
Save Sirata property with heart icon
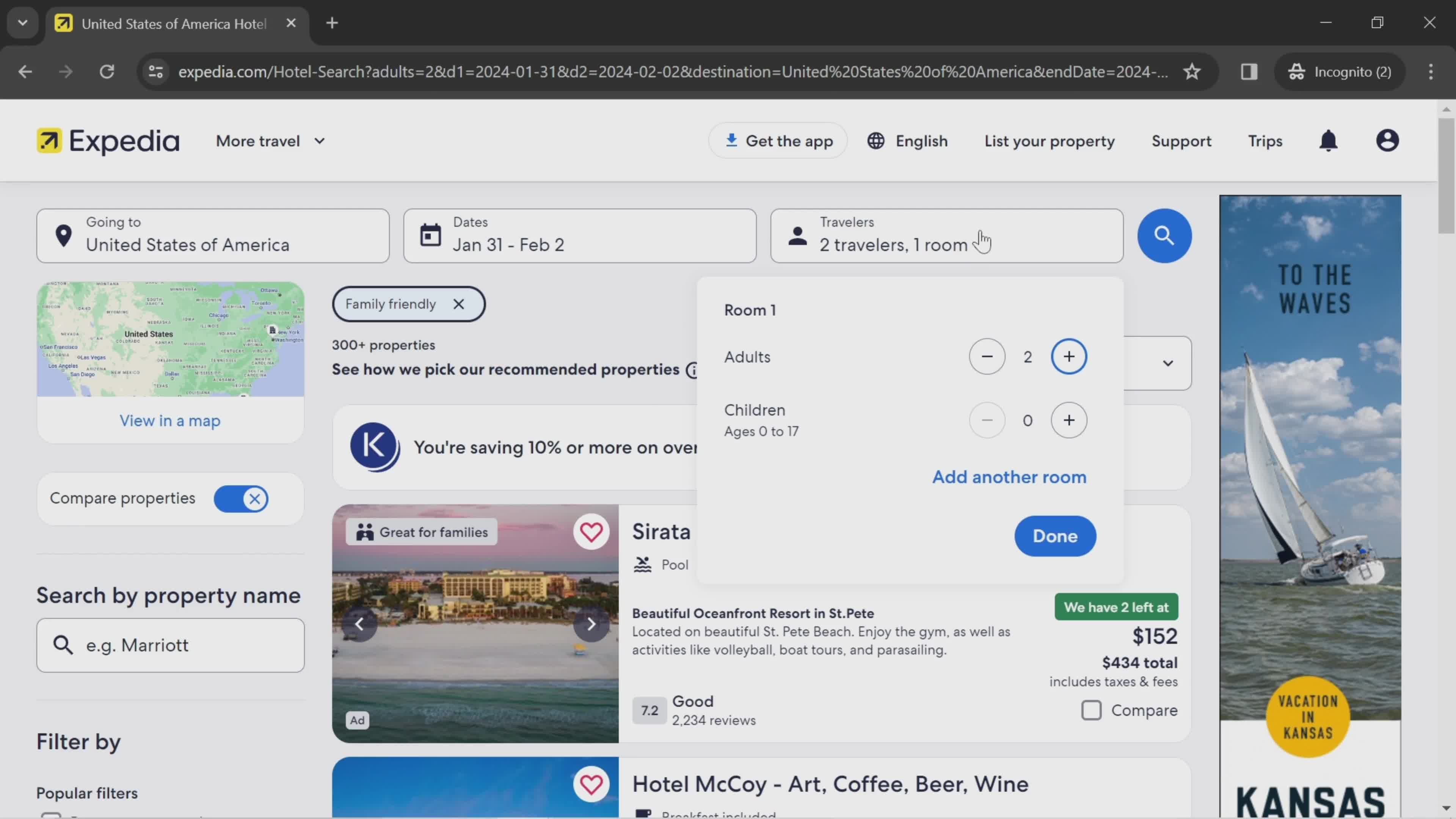click(x=591, y=532)
